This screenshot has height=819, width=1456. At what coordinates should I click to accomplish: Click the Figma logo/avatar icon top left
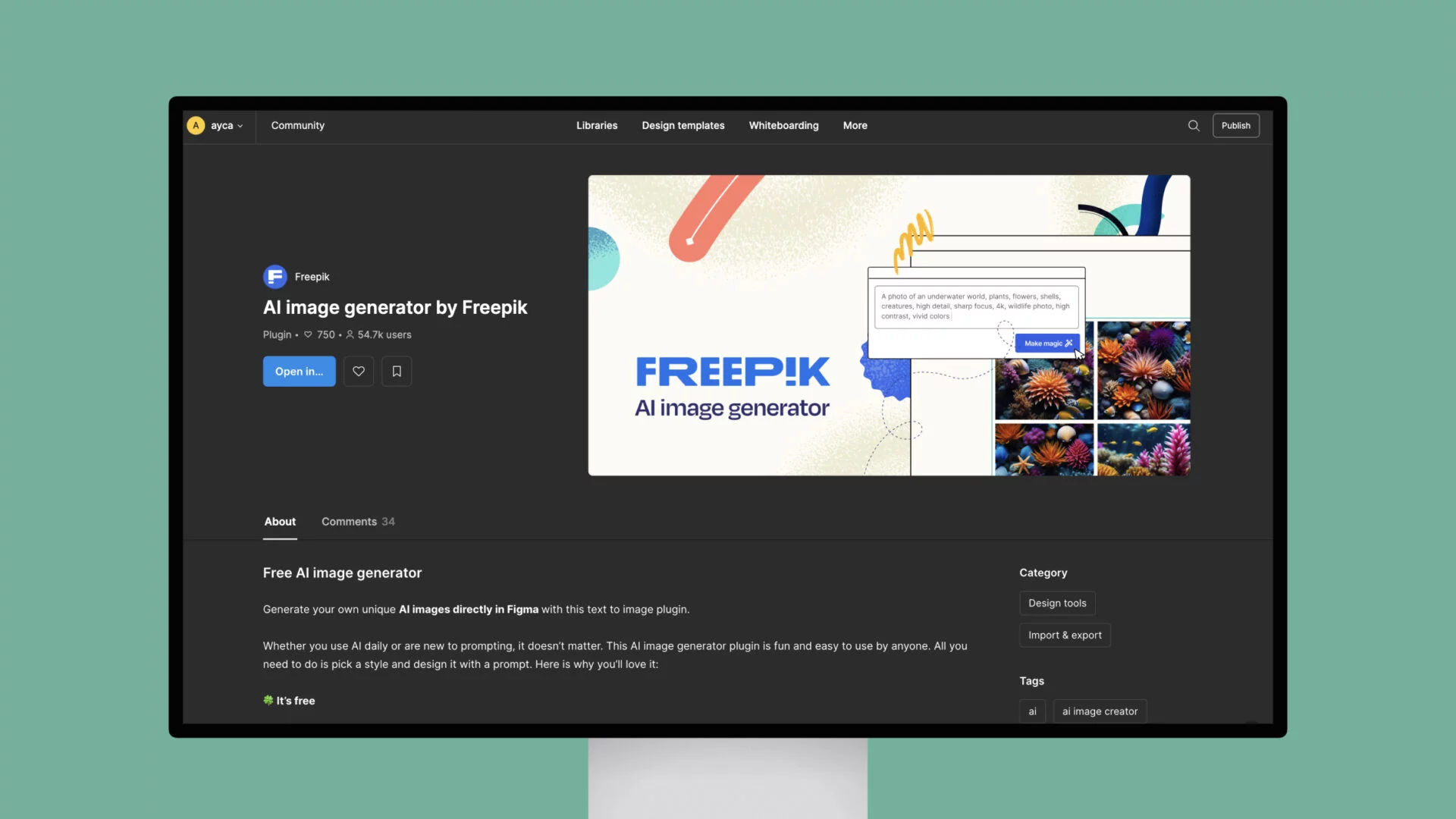pyautogui.click(x=196, y=125)
